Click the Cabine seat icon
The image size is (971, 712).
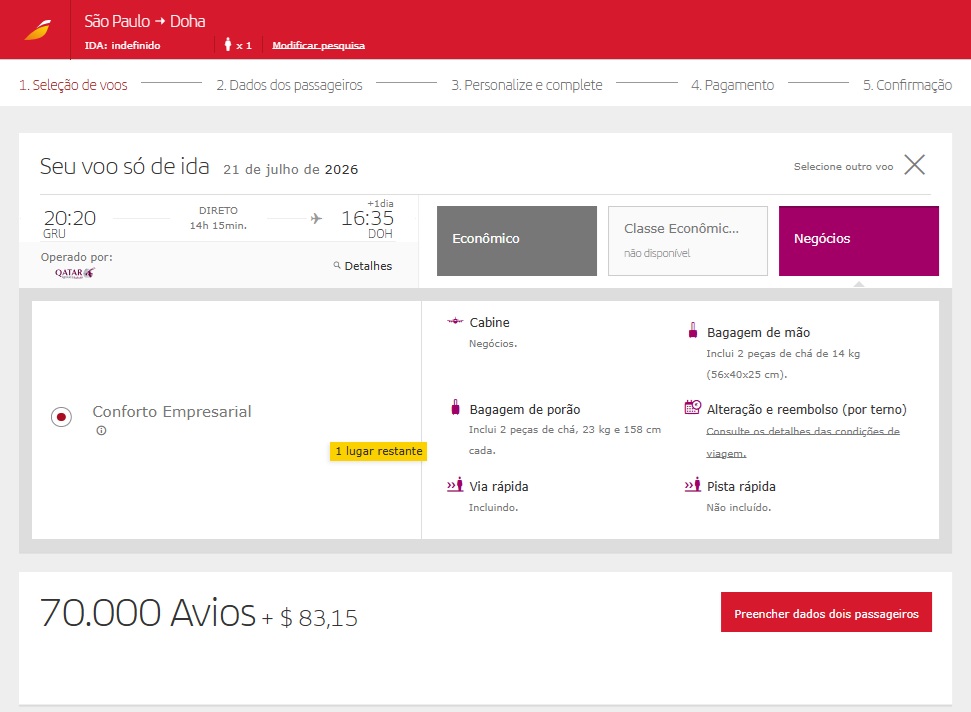455,322
